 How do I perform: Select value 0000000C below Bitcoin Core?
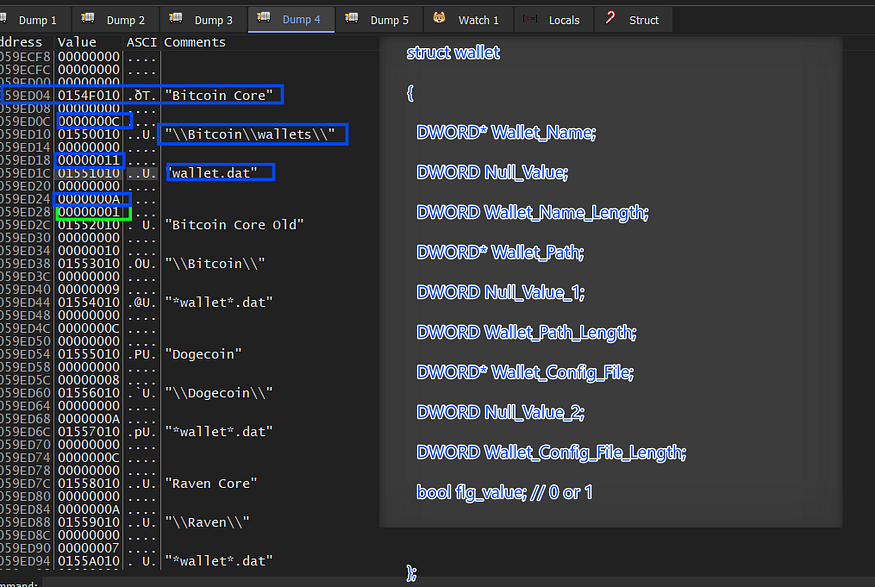89,121
